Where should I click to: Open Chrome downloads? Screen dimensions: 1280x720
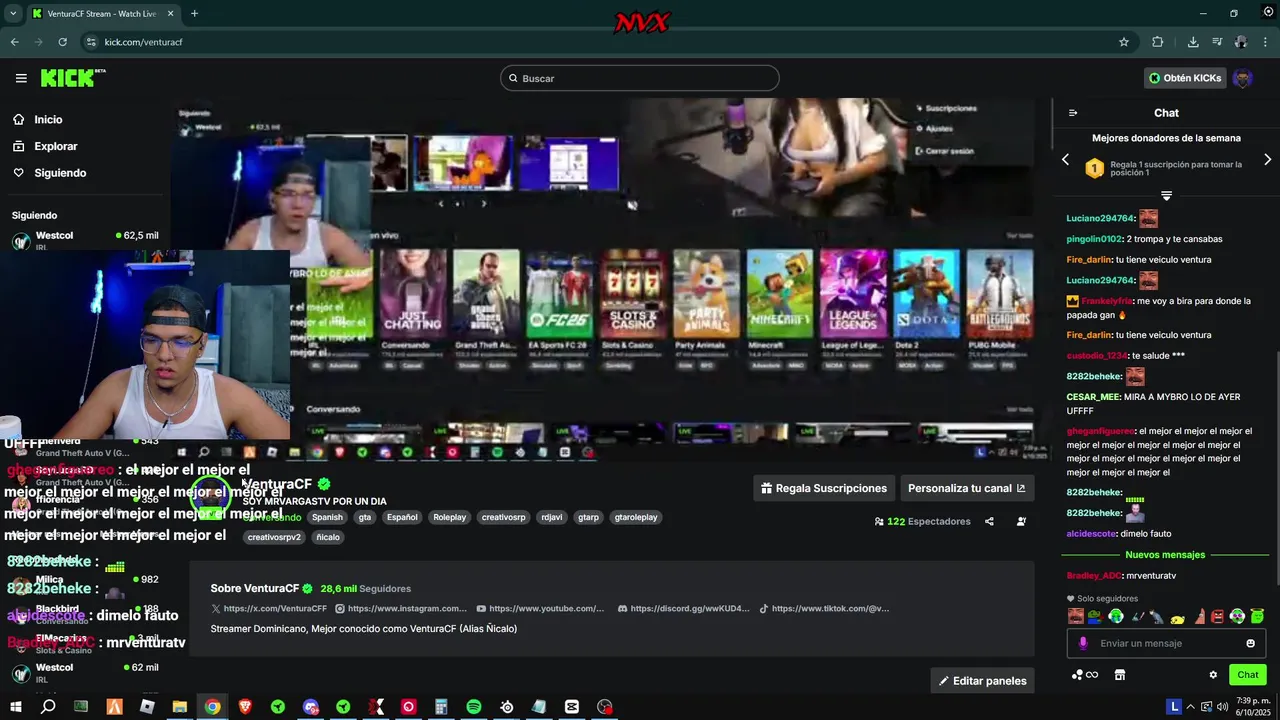tap(1193, 42)
